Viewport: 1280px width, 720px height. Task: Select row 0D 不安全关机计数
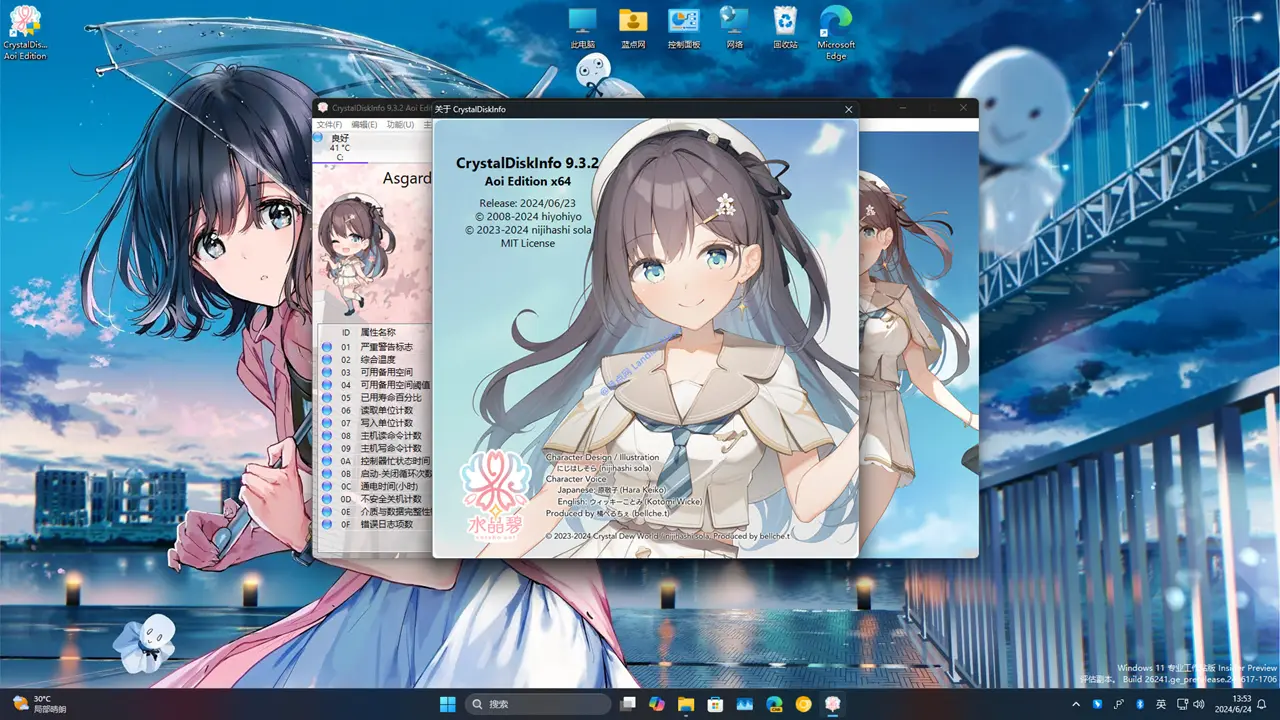click(x=375, y=498)
